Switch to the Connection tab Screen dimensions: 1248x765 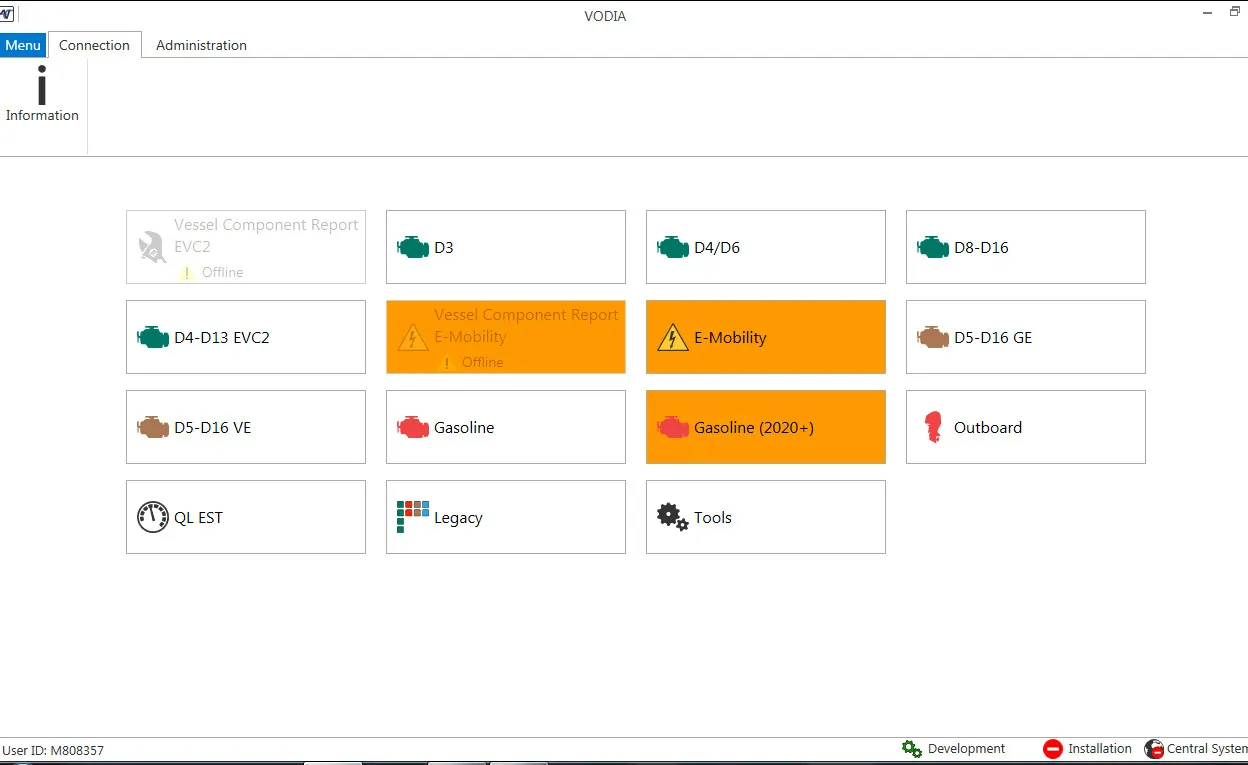[x=94, y=45]
